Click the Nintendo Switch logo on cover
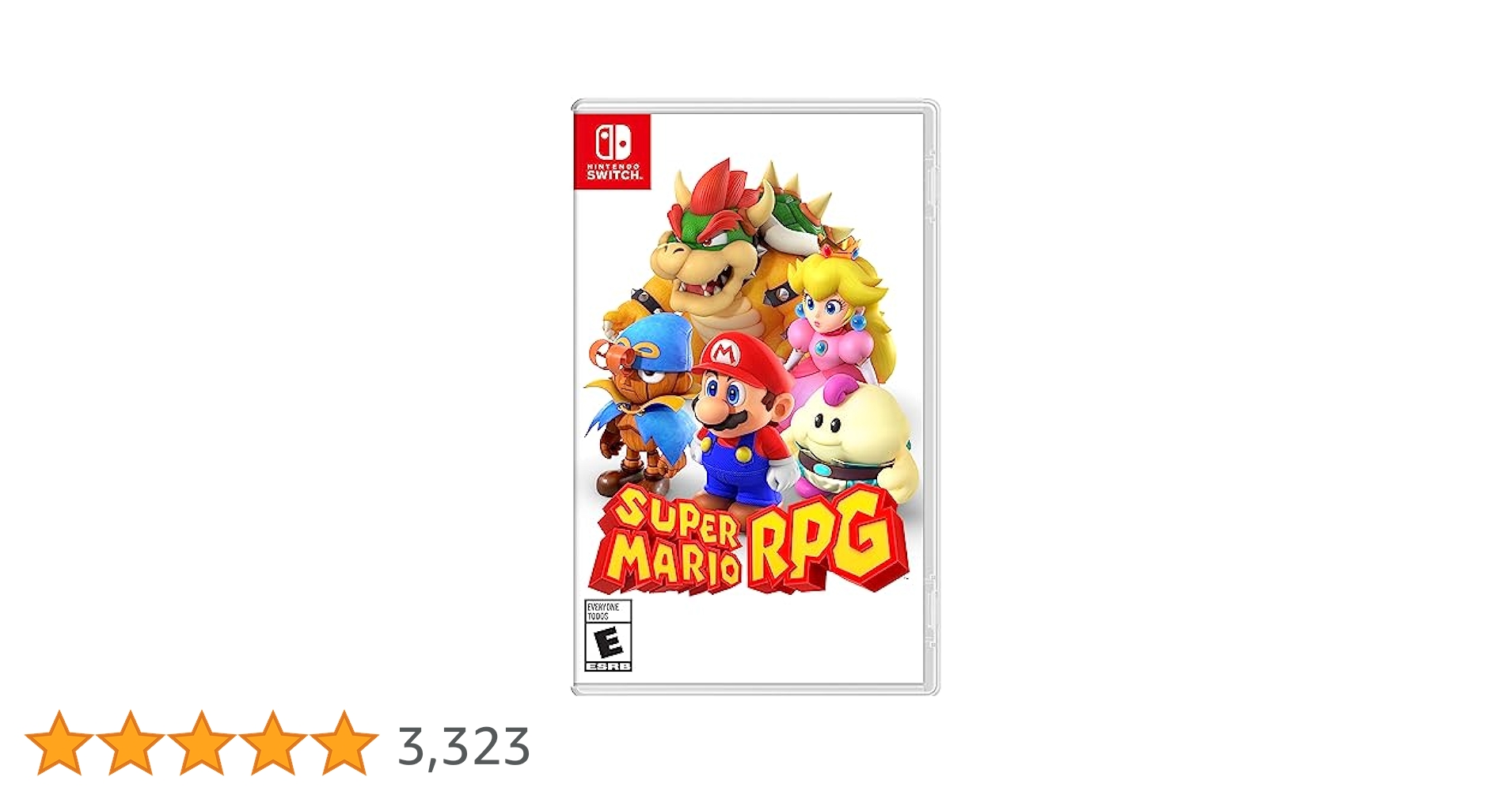 [x=612, y=151]
